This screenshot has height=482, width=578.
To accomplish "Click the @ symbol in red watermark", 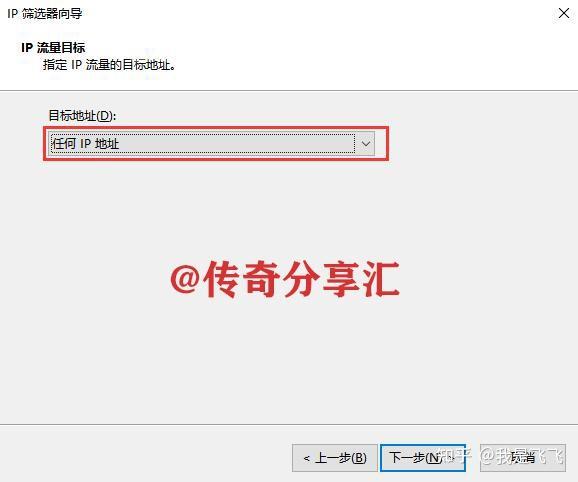I will click(185, 279).
